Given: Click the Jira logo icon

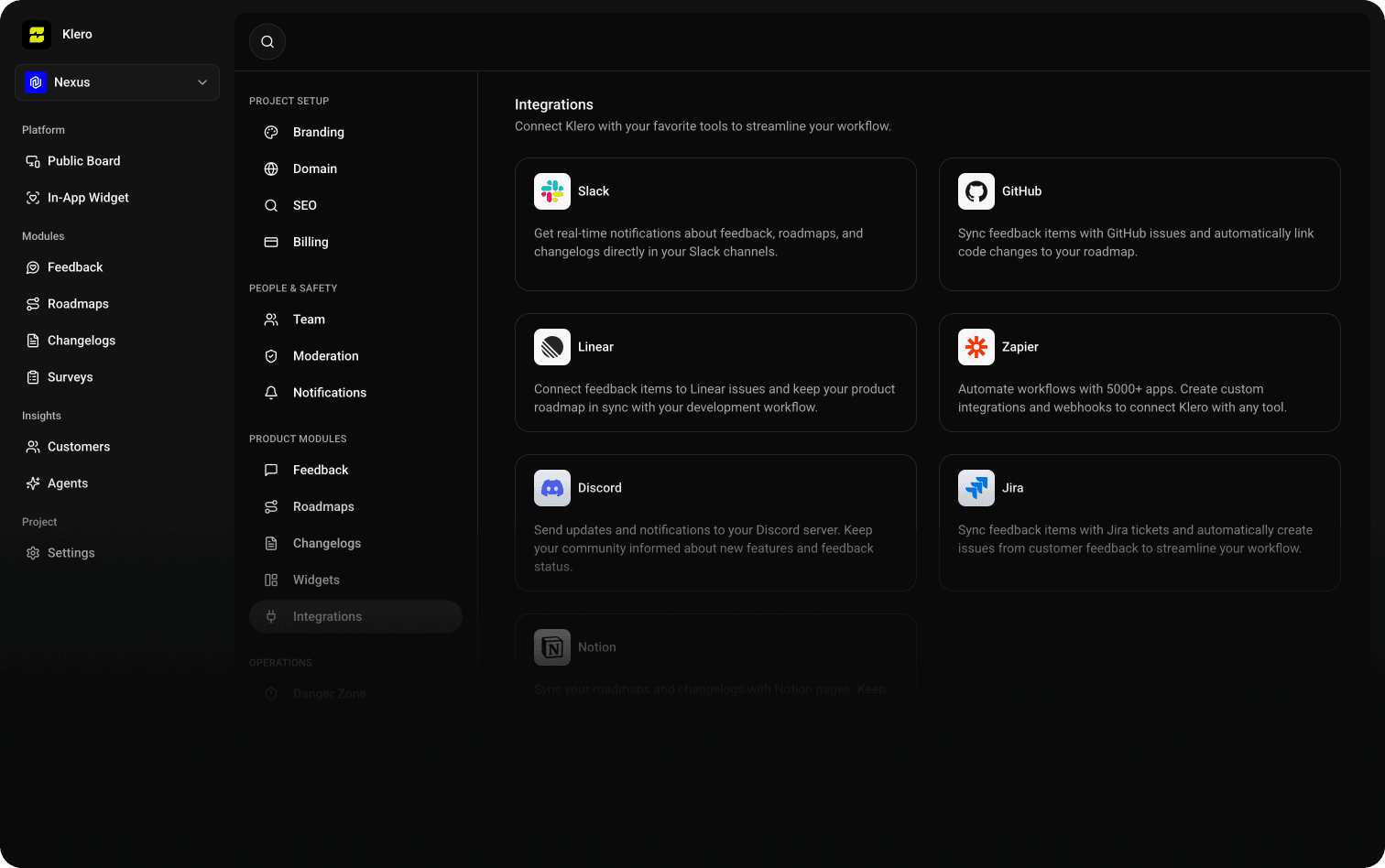Looking at the screenshot, I should pos(976,488).
